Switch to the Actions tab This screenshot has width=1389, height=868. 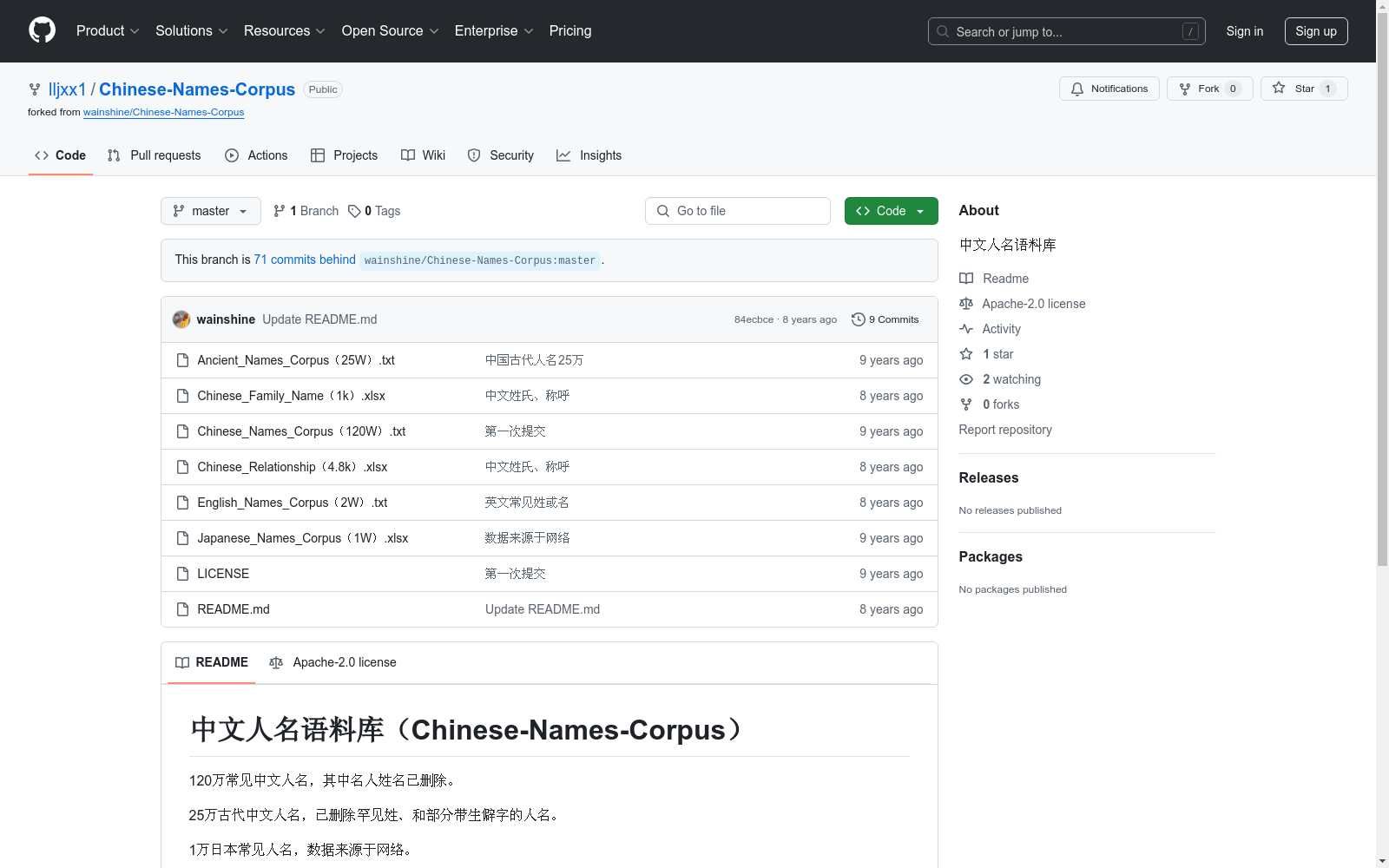tap(256, 155)
